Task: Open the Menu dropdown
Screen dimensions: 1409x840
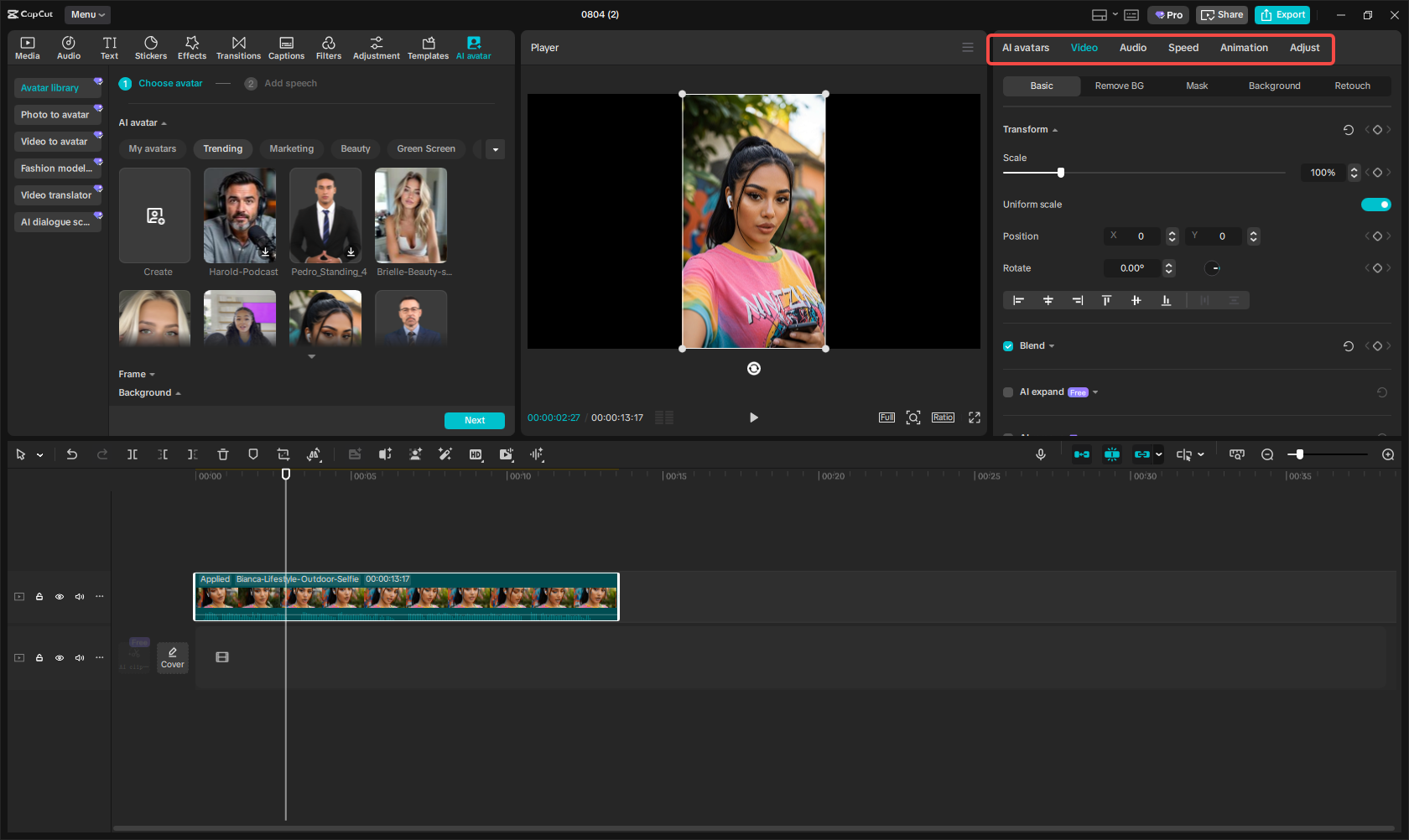Action: coord(86,14)
